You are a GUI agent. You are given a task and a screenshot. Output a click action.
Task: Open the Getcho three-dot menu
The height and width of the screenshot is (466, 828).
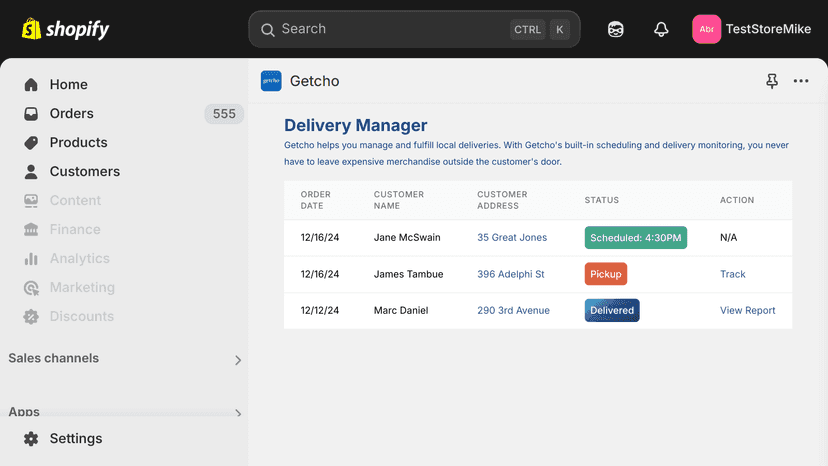pyautogui.click(x=801, y=81)
